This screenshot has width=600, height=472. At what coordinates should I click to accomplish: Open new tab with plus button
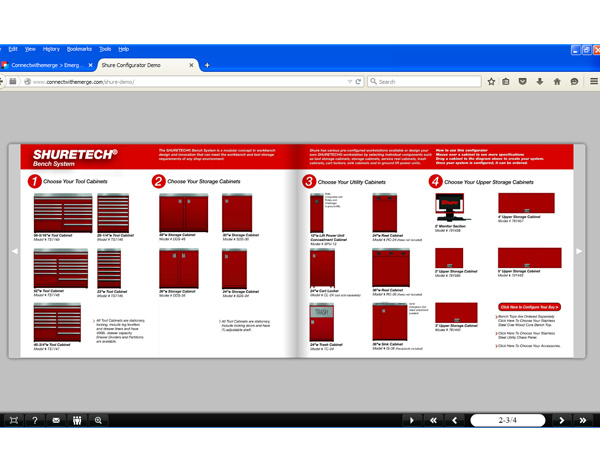(x=207, y=65)
